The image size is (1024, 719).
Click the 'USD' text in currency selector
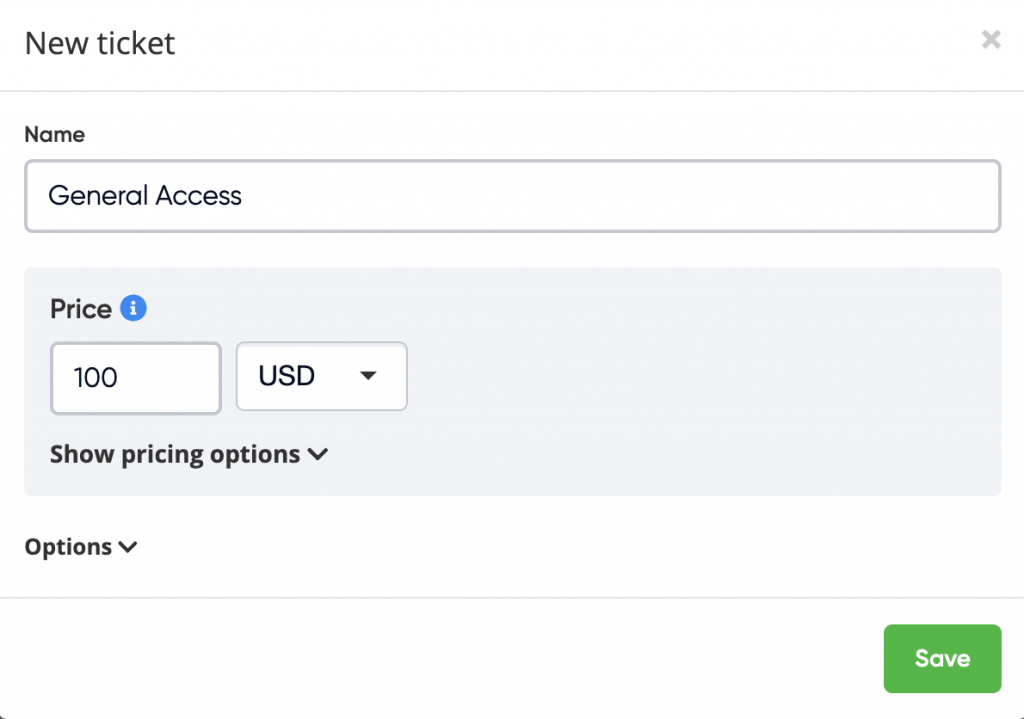[x=287, y=376]
